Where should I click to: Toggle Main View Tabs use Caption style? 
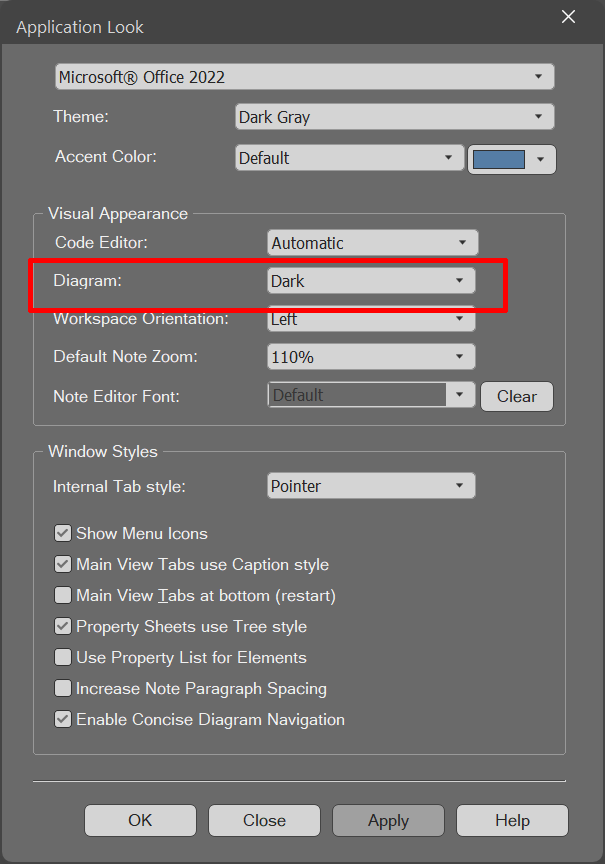click(63, 565)
